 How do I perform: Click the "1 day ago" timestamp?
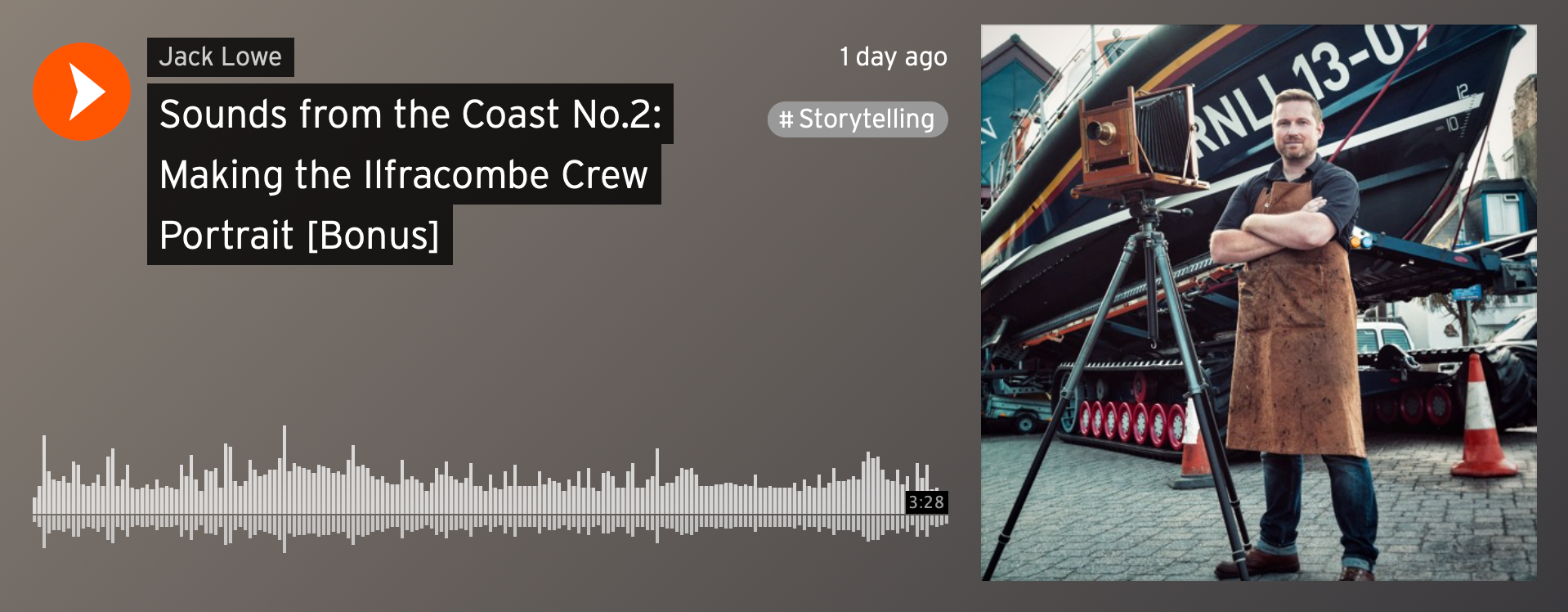point(893,57)
